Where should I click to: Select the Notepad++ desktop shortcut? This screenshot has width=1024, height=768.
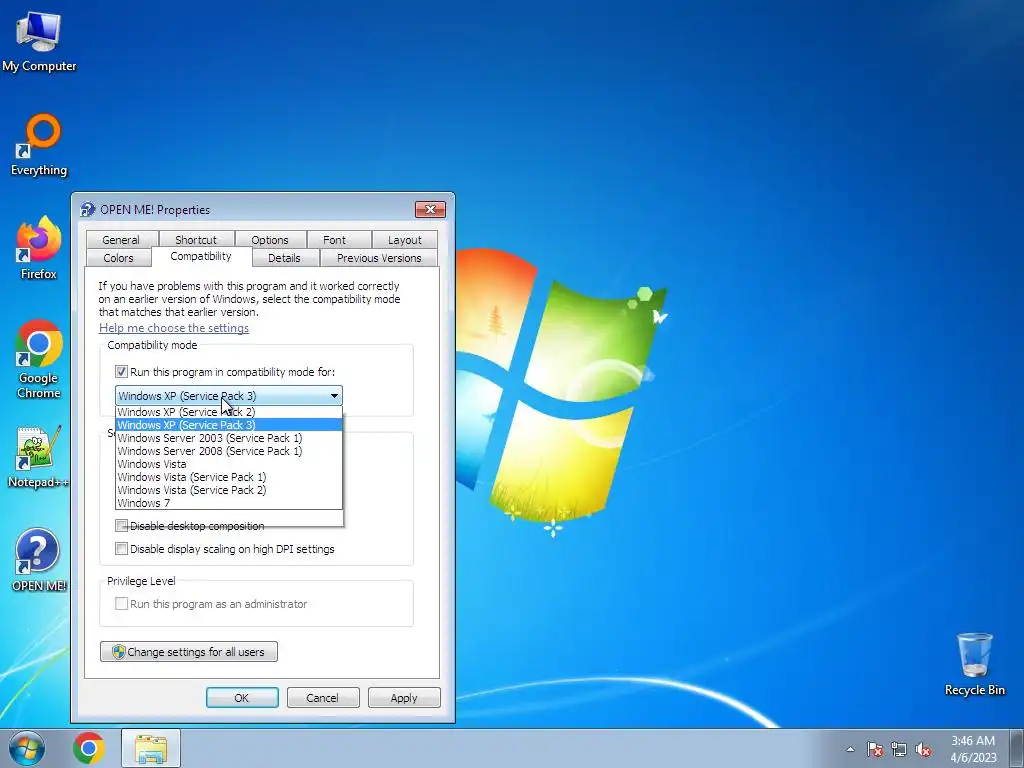pos(39,456)
